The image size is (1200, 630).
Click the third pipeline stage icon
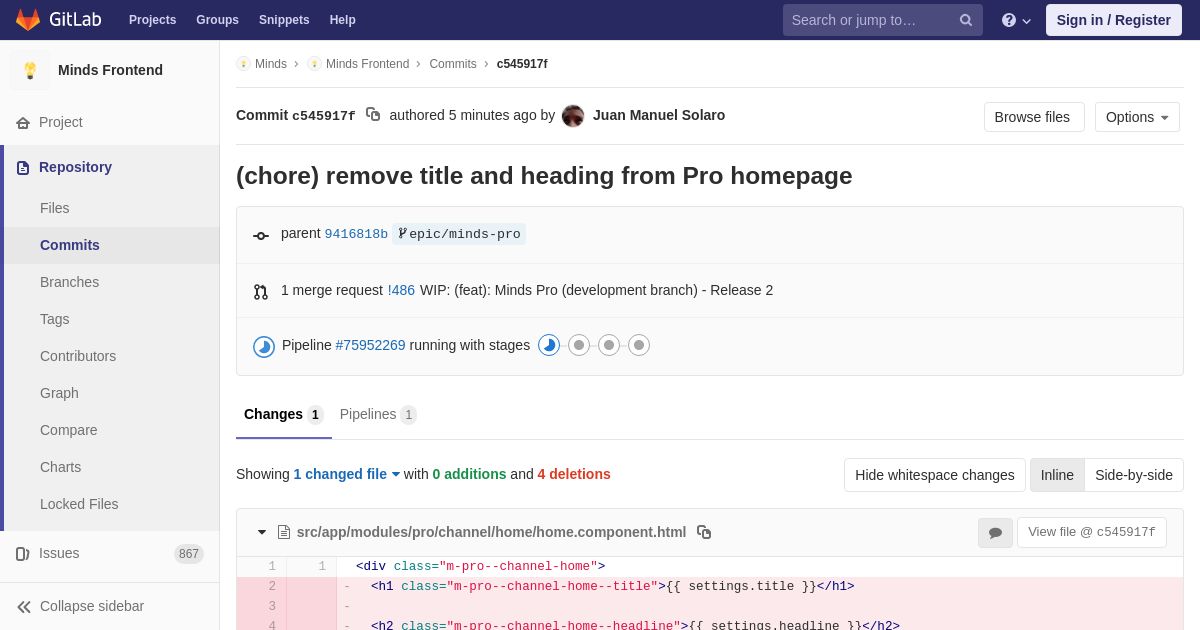(609, 345)
